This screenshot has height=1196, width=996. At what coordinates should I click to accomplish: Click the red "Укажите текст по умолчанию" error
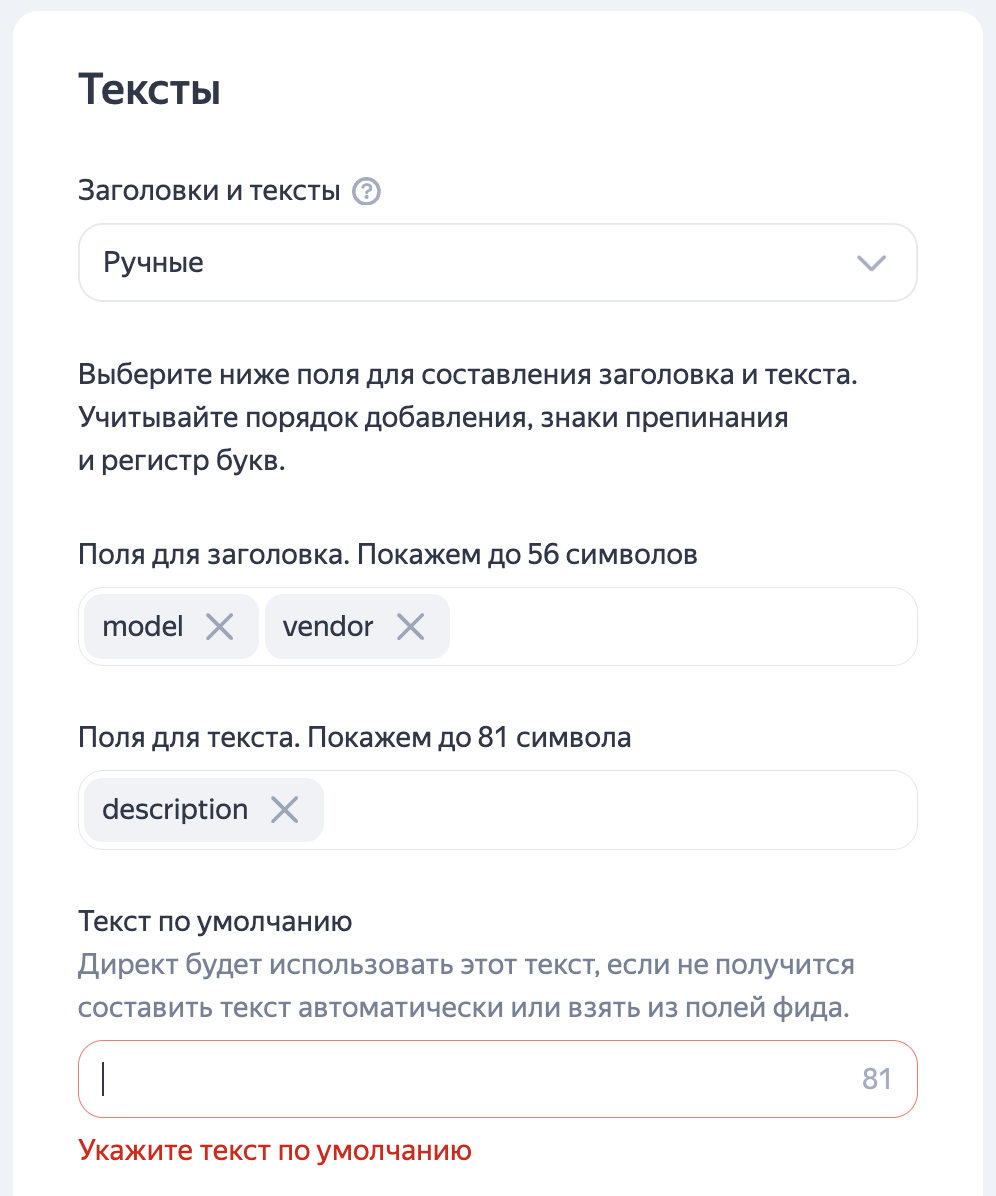[275, 1150]
